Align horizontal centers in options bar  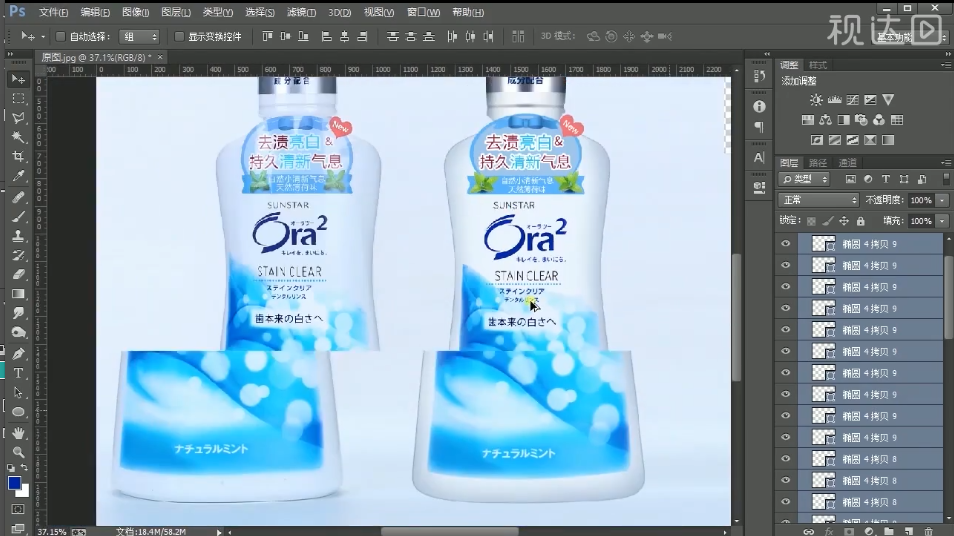click(x=344, y=37)
